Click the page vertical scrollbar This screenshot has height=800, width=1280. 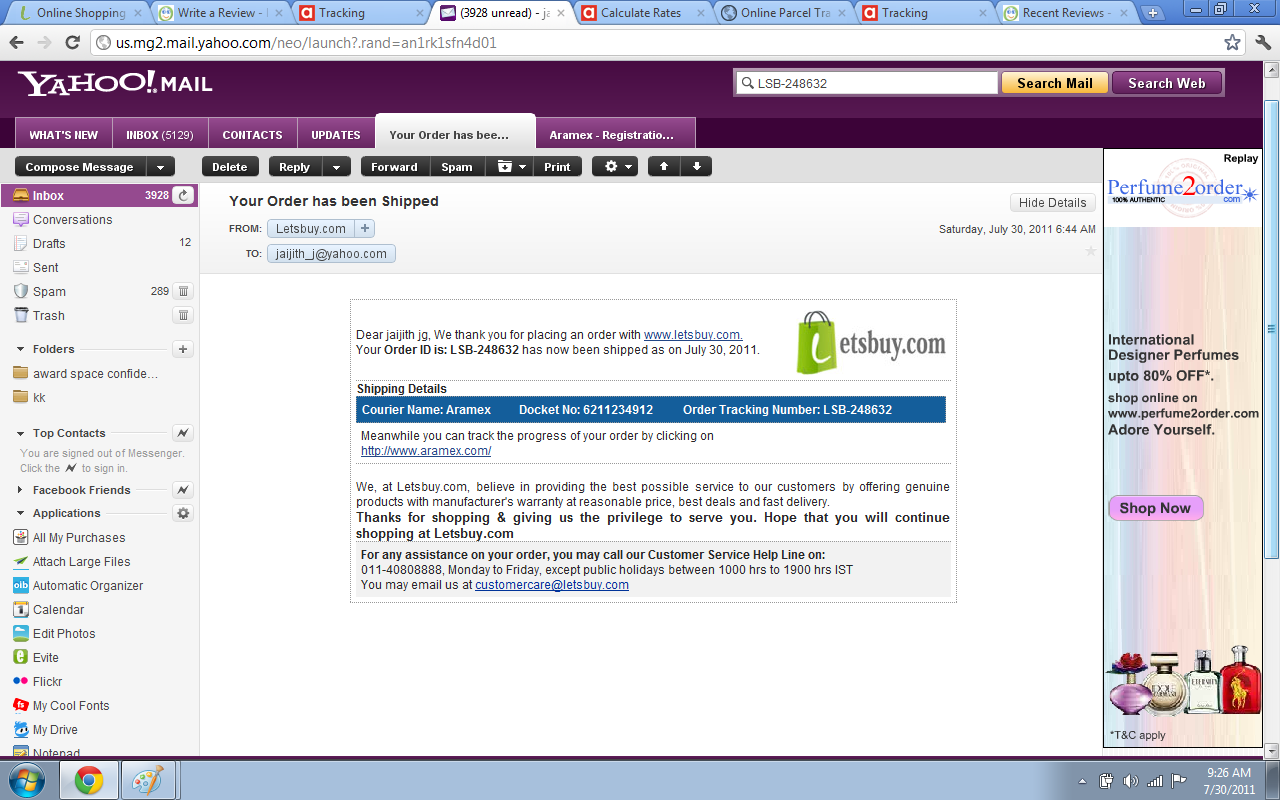[1271, 330]
